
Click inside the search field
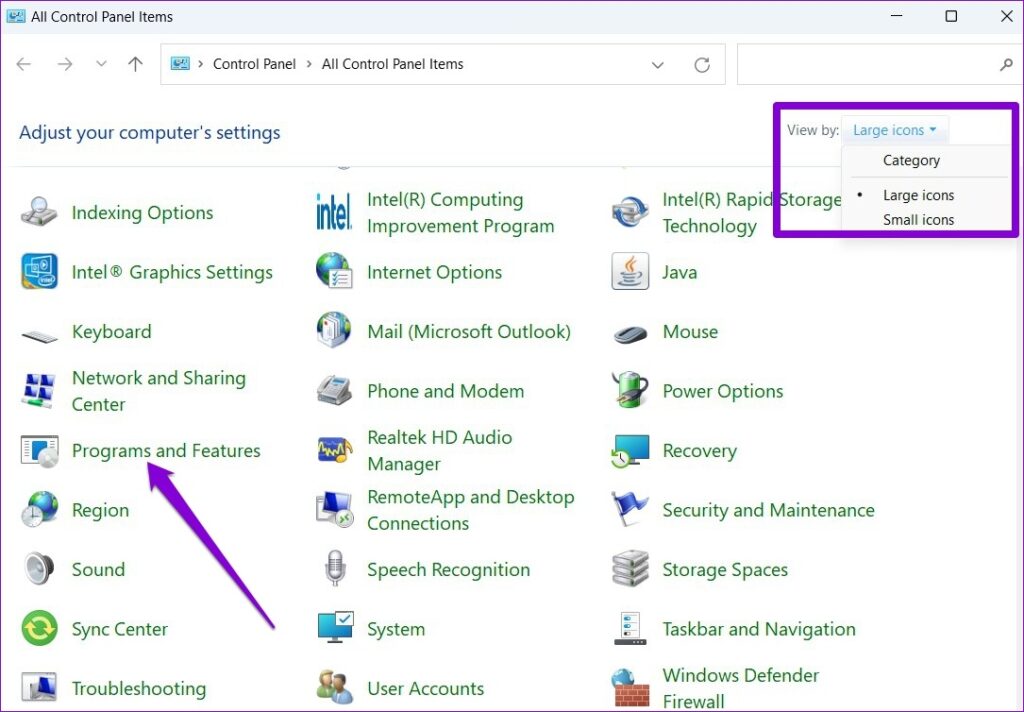(870, 63)
